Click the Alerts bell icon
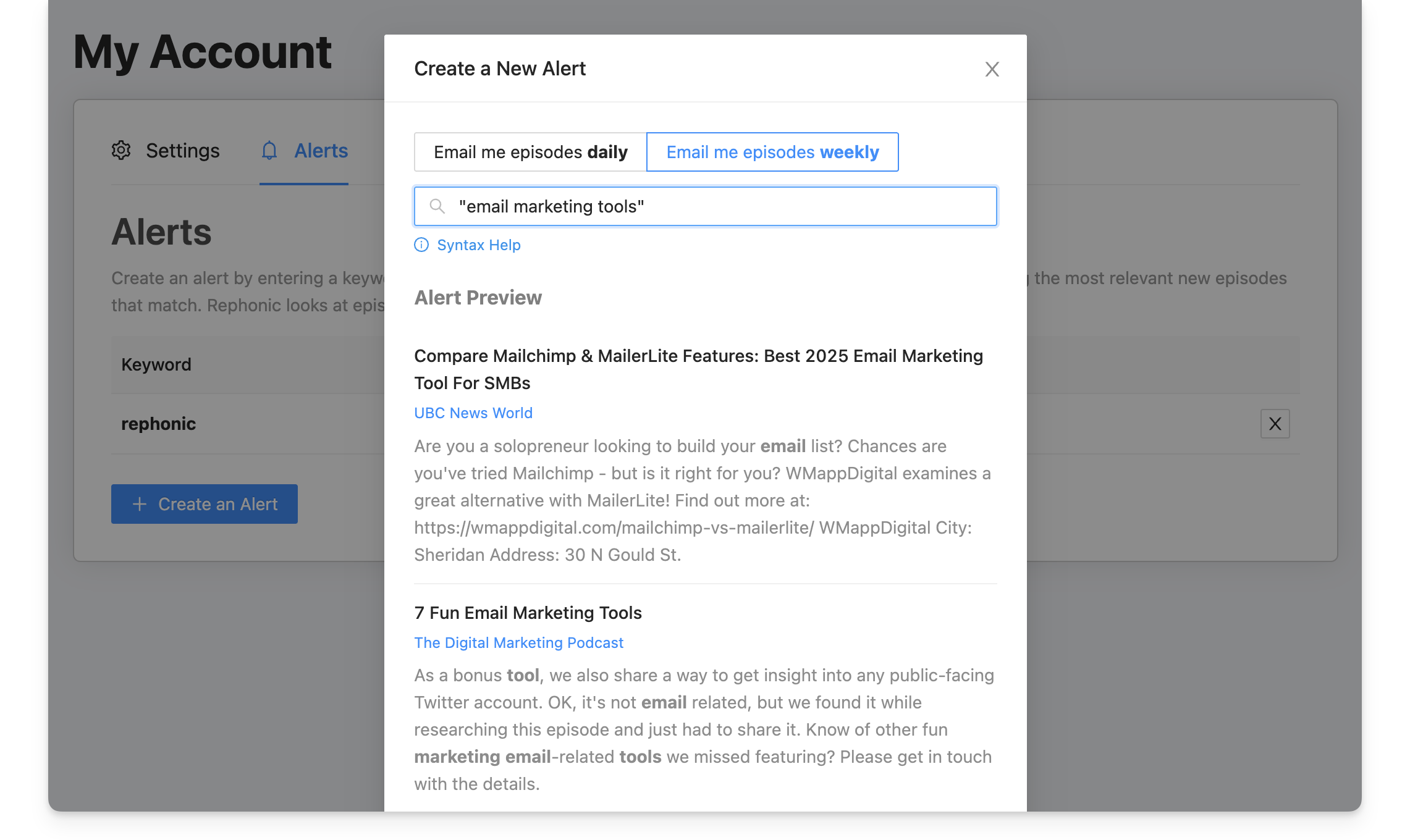1410x840 pixels. click(x=269, y=151)
